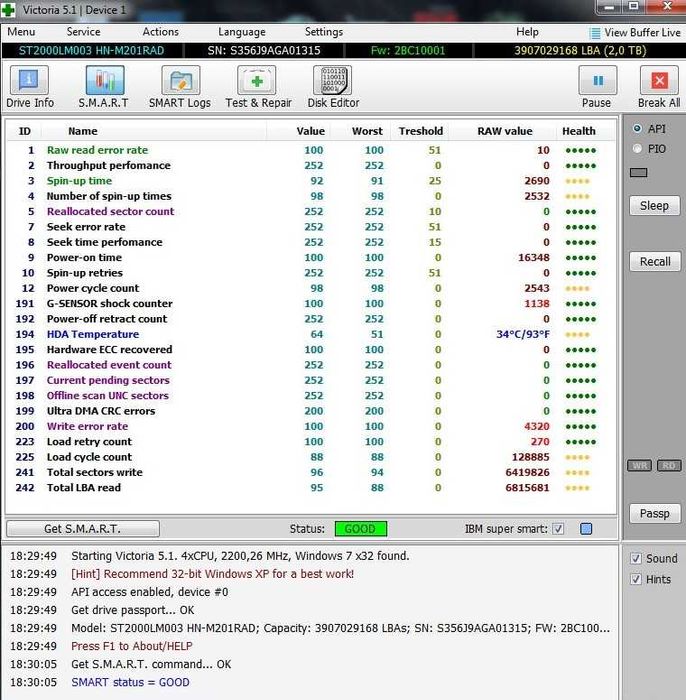Screen dimensions: 686x700
Task: Select the Total LBA read row
Action: coord(311,488)
